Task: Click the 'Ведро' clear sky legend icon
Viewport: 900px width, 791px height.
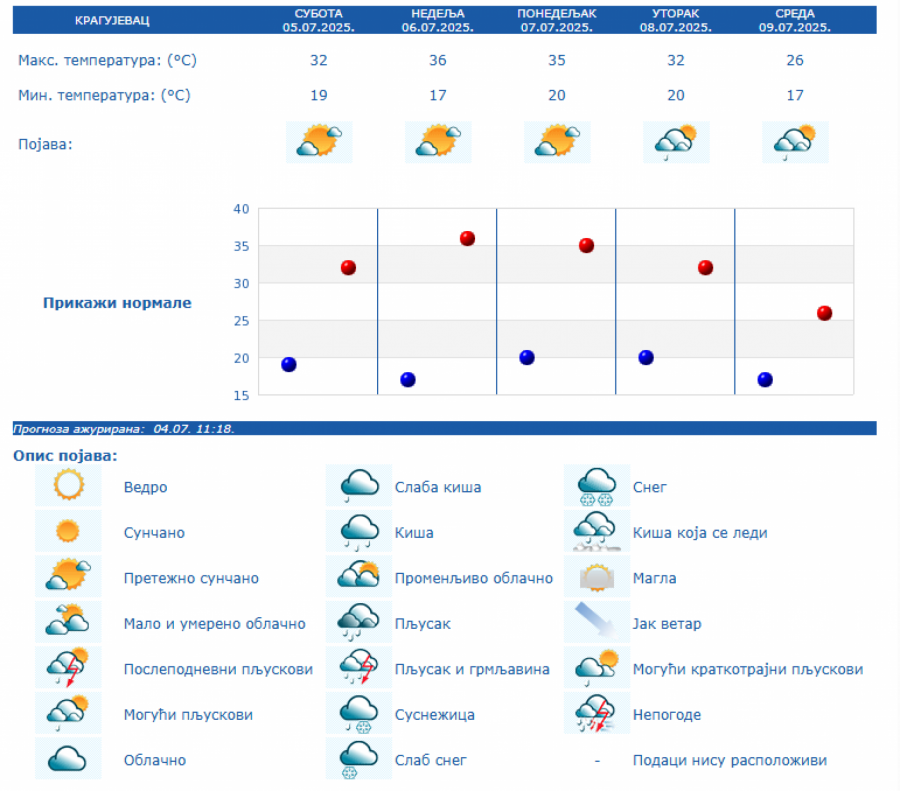Action: (x=69, y=486)
